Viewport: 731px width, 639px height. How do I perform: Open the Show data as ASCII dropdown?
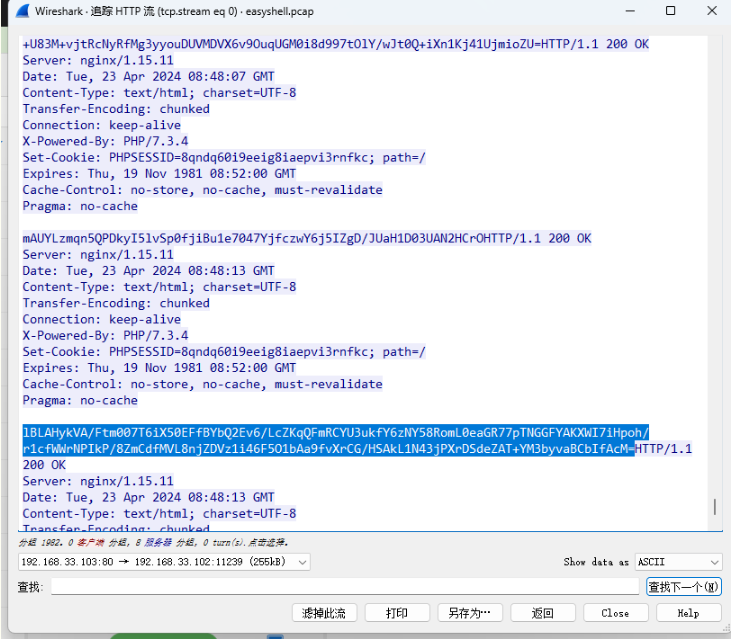[x=679, y=562]
